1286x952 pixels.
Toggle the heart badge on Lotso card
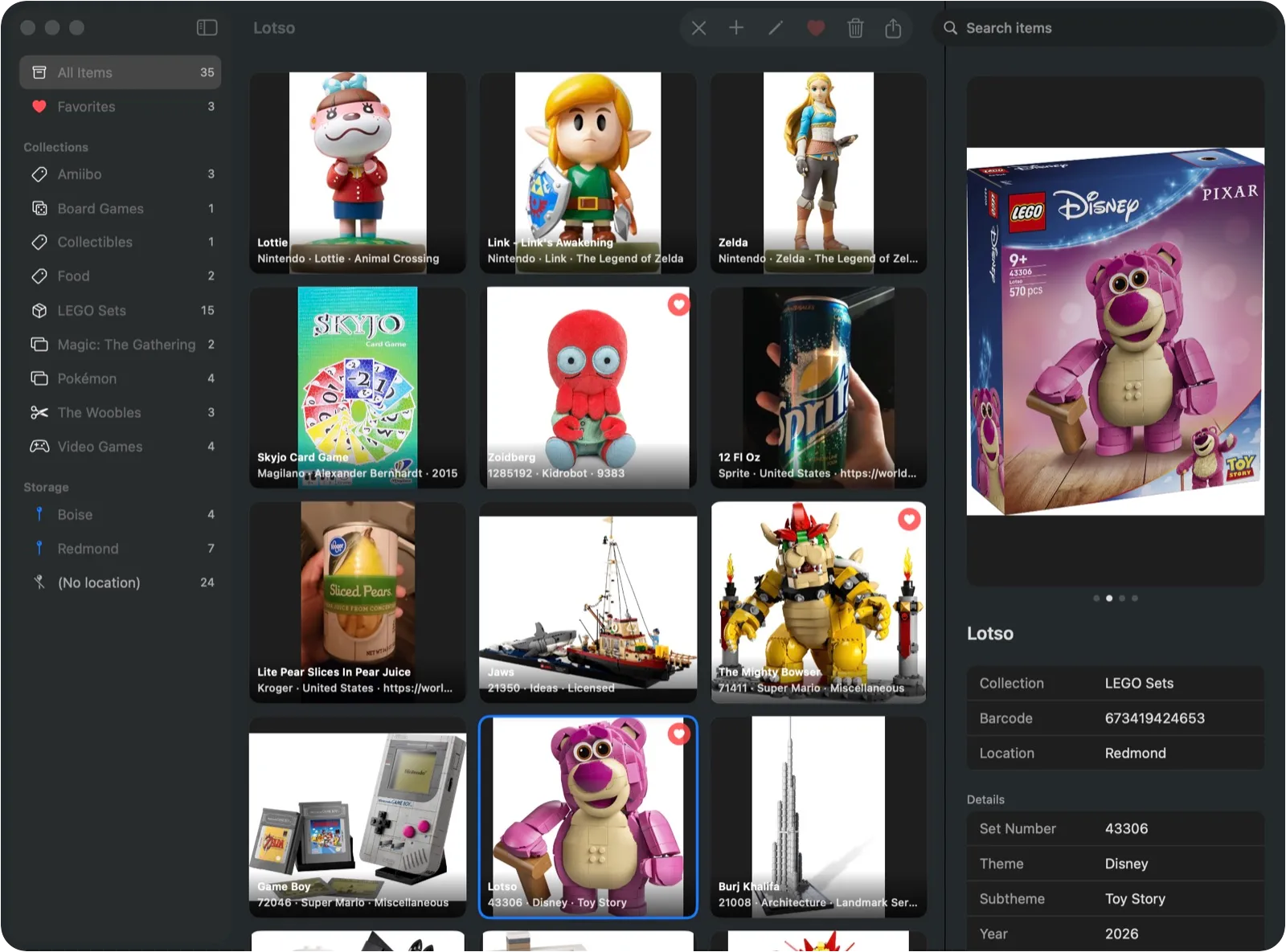coord(679,733)
